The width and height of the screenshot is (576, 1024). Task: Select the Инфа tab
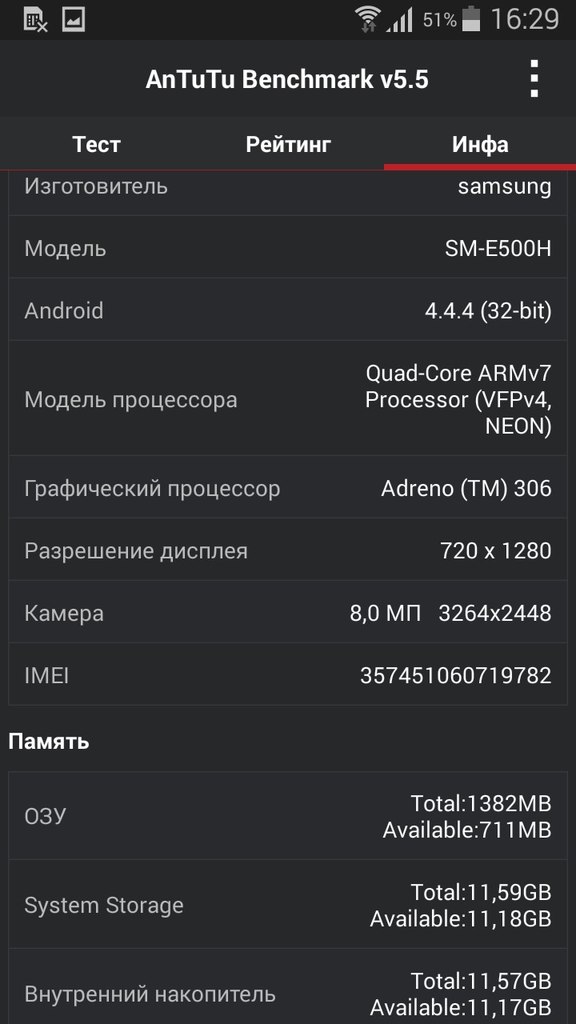(480, 144)
